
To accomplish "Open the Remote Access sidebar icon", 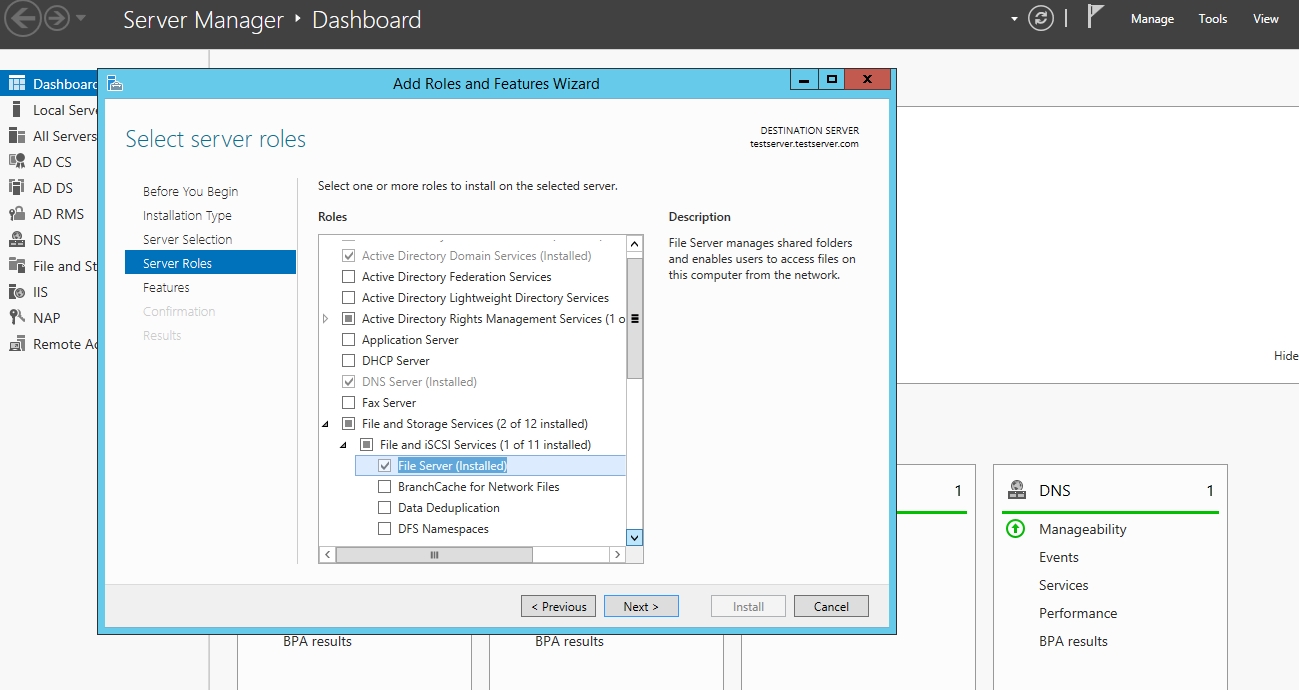I will point(17,344).
